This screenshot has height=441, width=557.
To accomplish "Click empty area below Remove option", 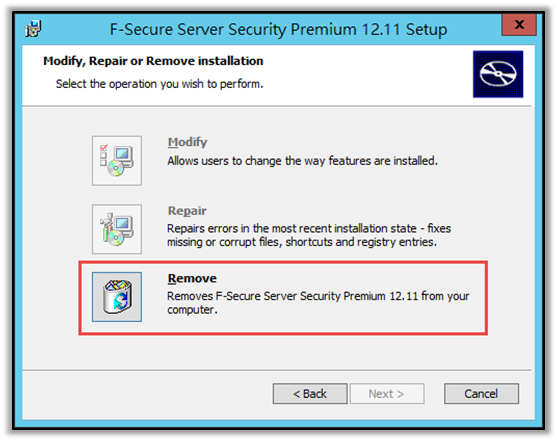I will tap(277, 352).
